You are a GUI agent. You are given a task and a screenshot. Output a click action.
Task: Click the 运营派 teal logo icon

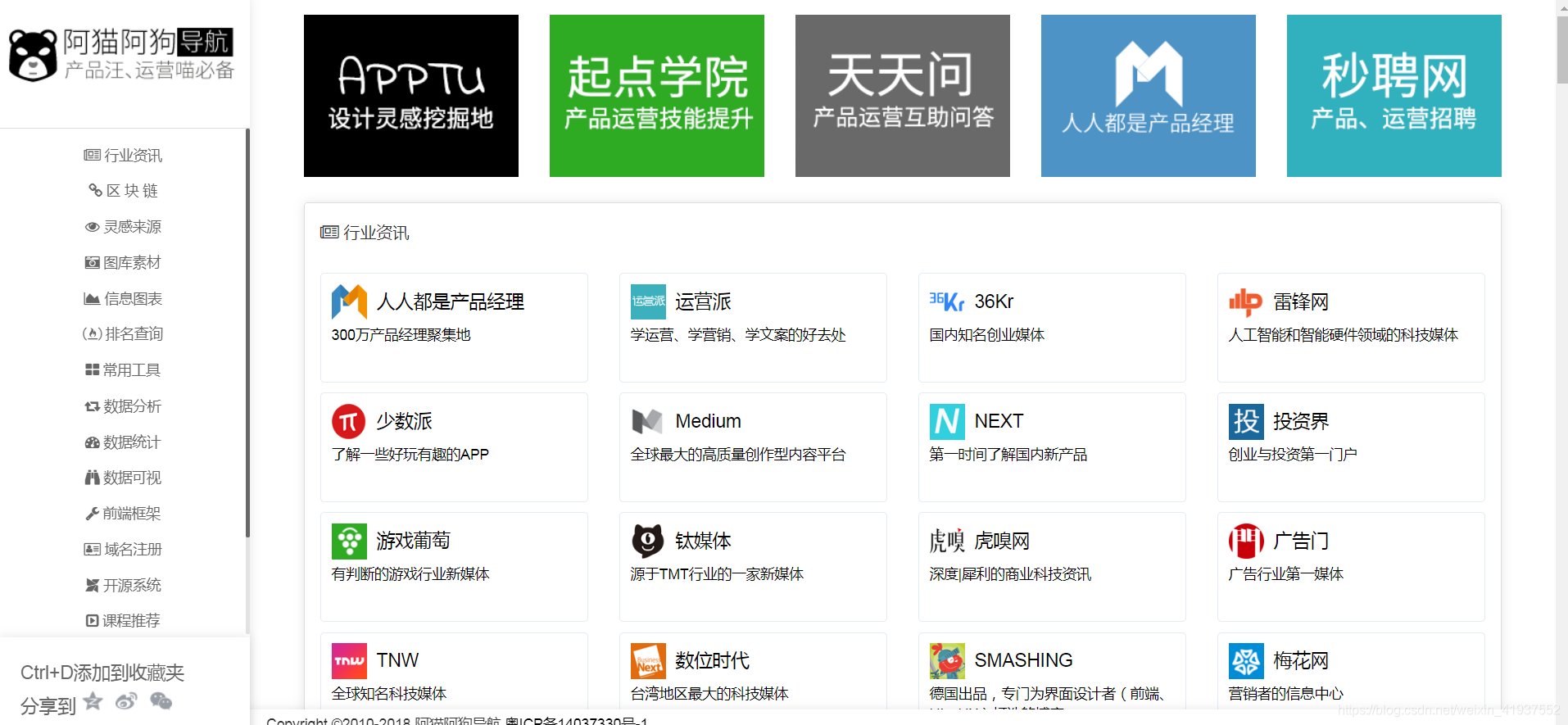[x=648, y=302]
